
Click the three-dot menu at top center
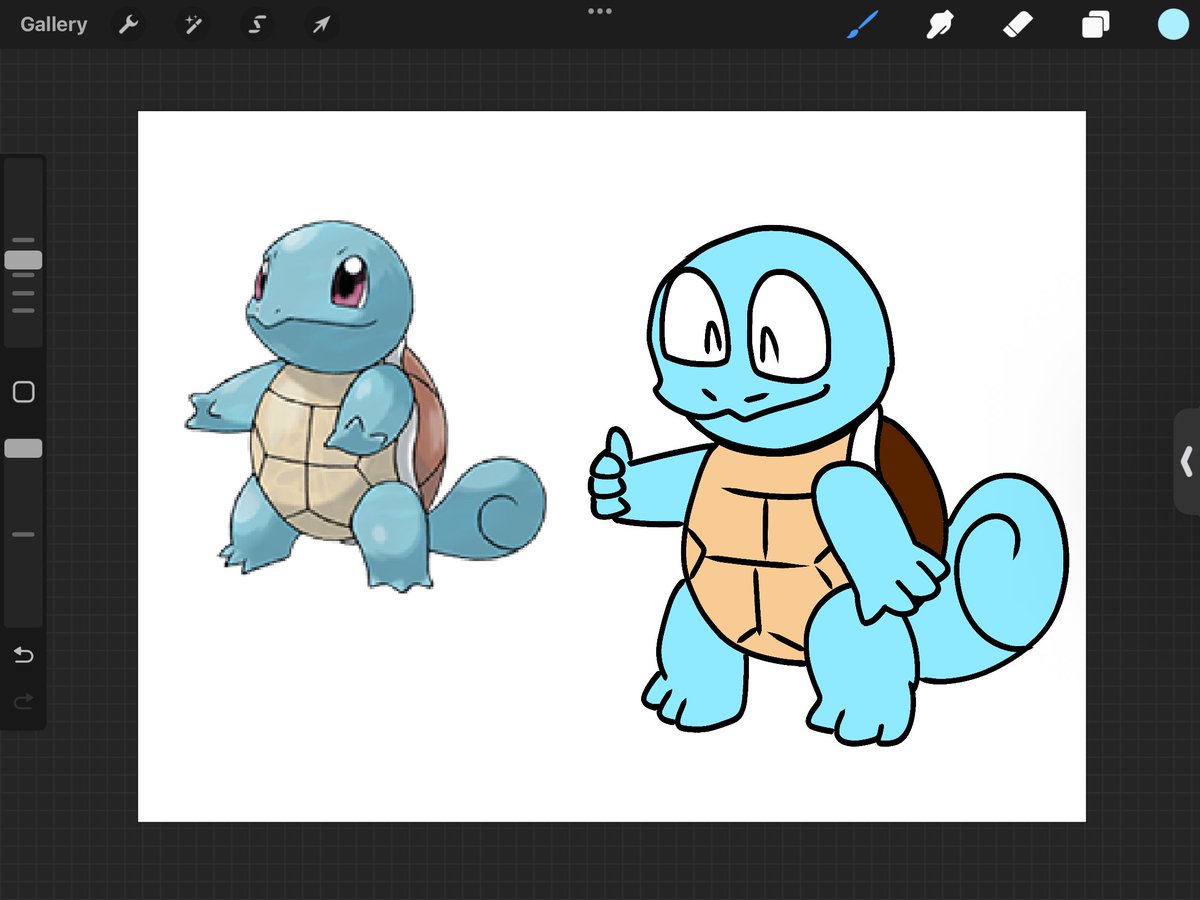[x=600, y=11]
